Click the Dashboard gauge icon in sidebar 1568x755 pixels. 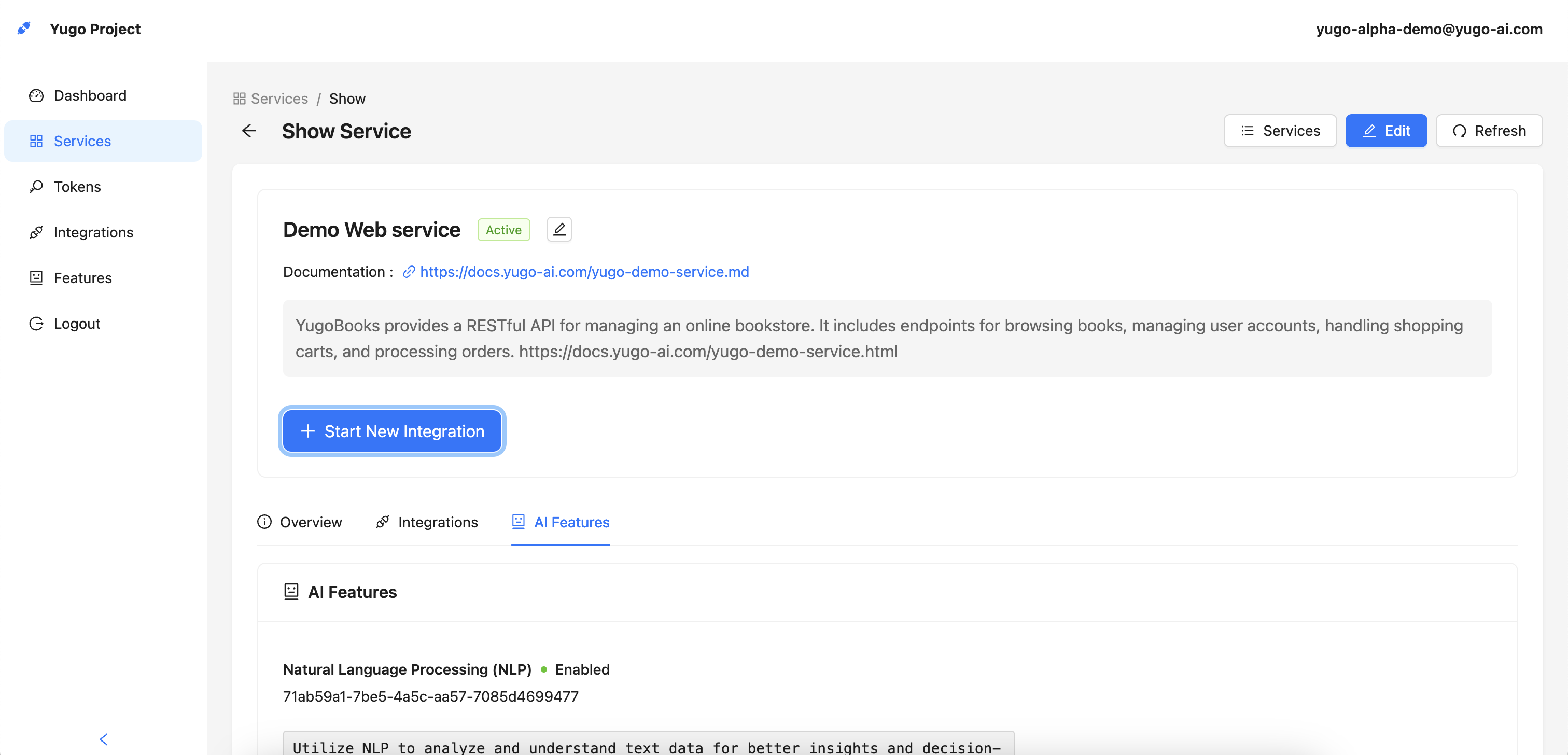[36, 95]
